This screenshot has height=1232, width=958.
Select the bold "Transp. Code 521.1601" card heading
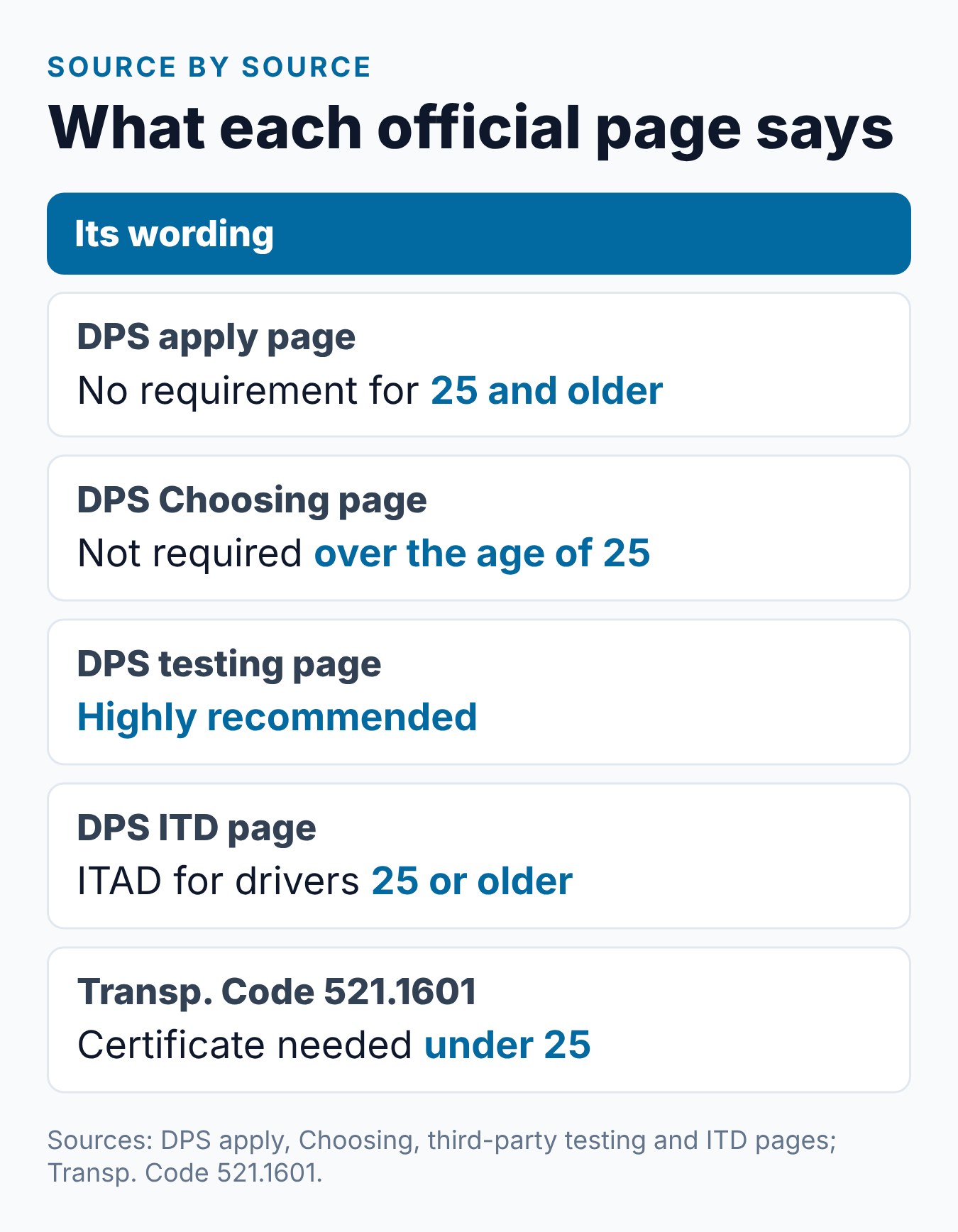277,991
